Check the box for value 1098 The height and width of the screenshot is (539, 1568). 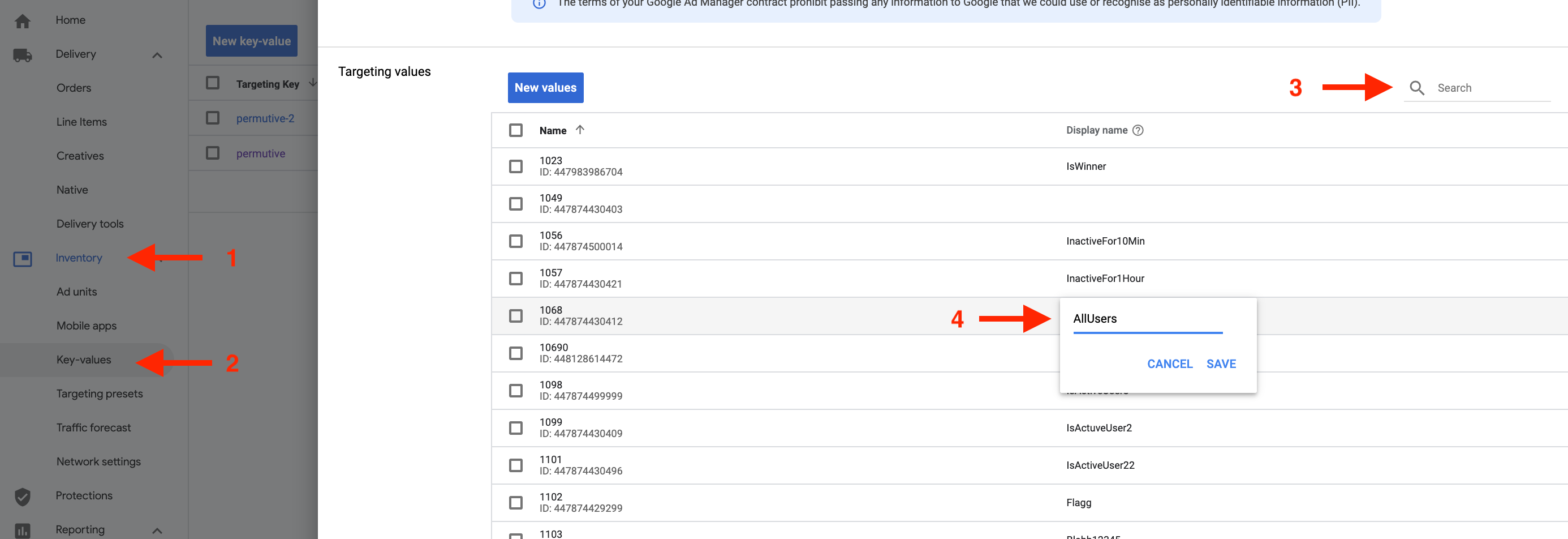(515, 391)
